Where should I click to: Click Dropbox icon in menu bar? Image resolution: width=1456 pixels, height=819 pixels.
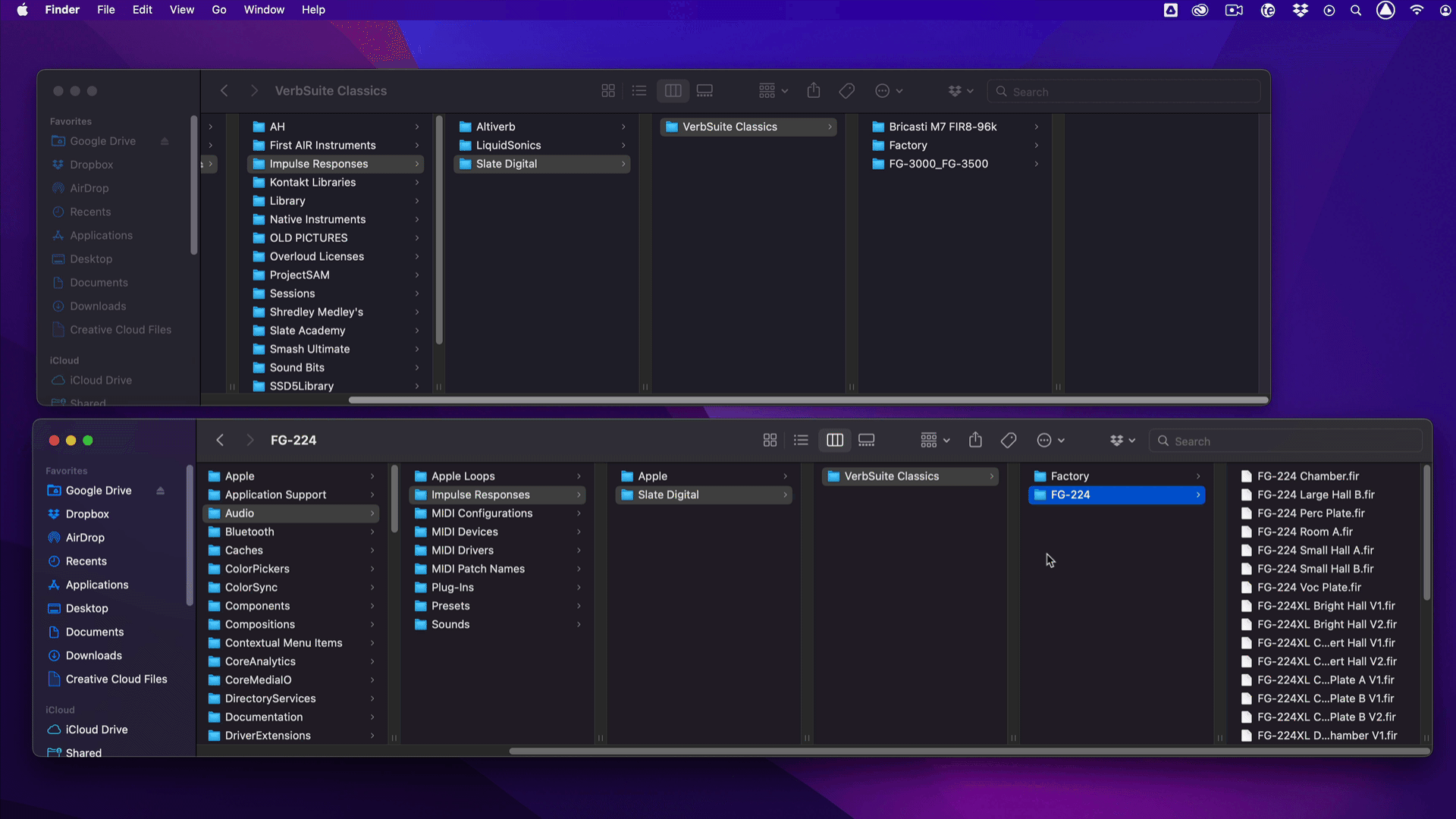click(1301, 10)
